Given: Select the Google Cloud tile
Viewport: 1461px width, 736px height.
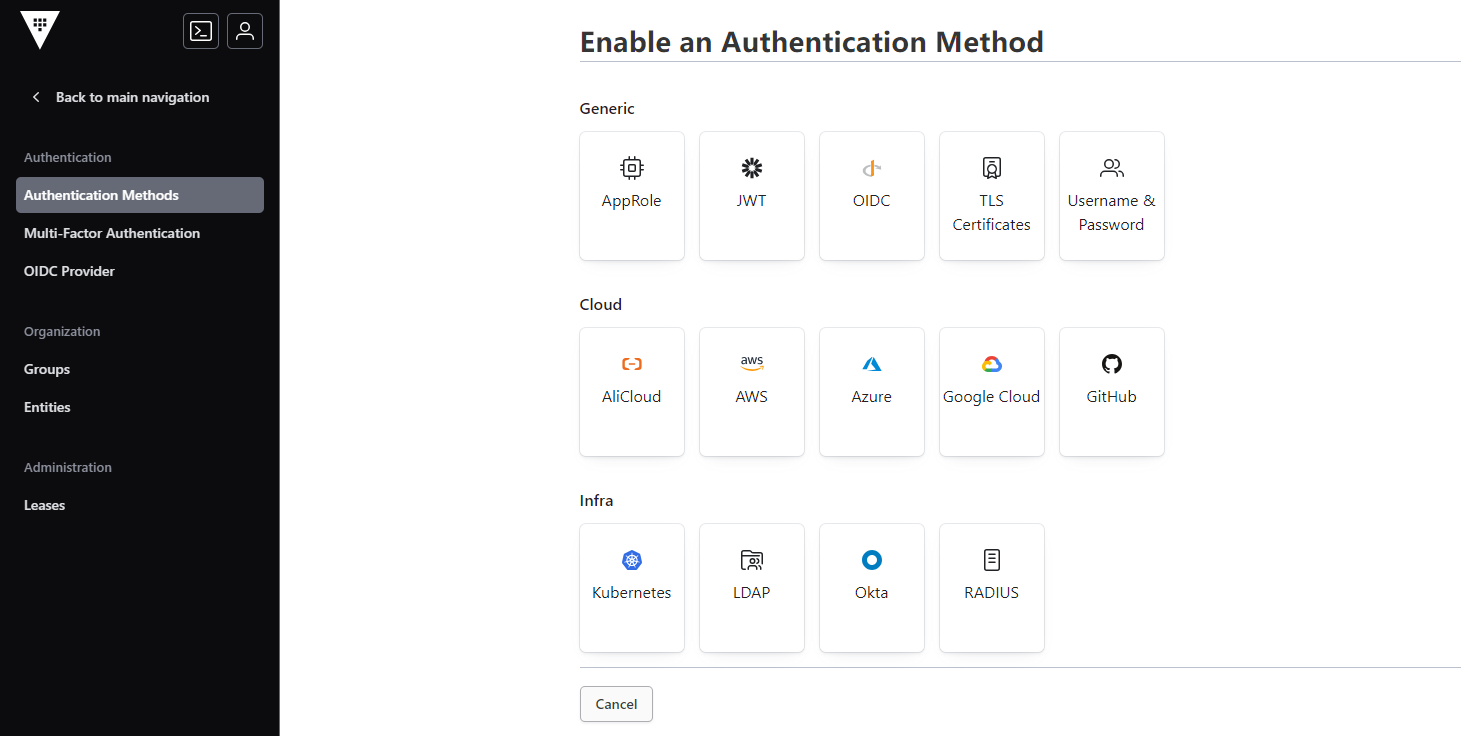Looking at the screenshot, I should click(992, 392).
